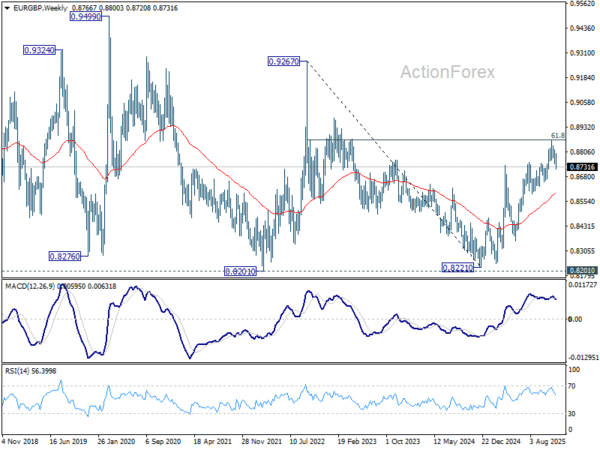Select the 0.93240 price label
Image resolution: width=600 pixels, height=450 pixels.
pyautogui.click(x=39, y=50)
